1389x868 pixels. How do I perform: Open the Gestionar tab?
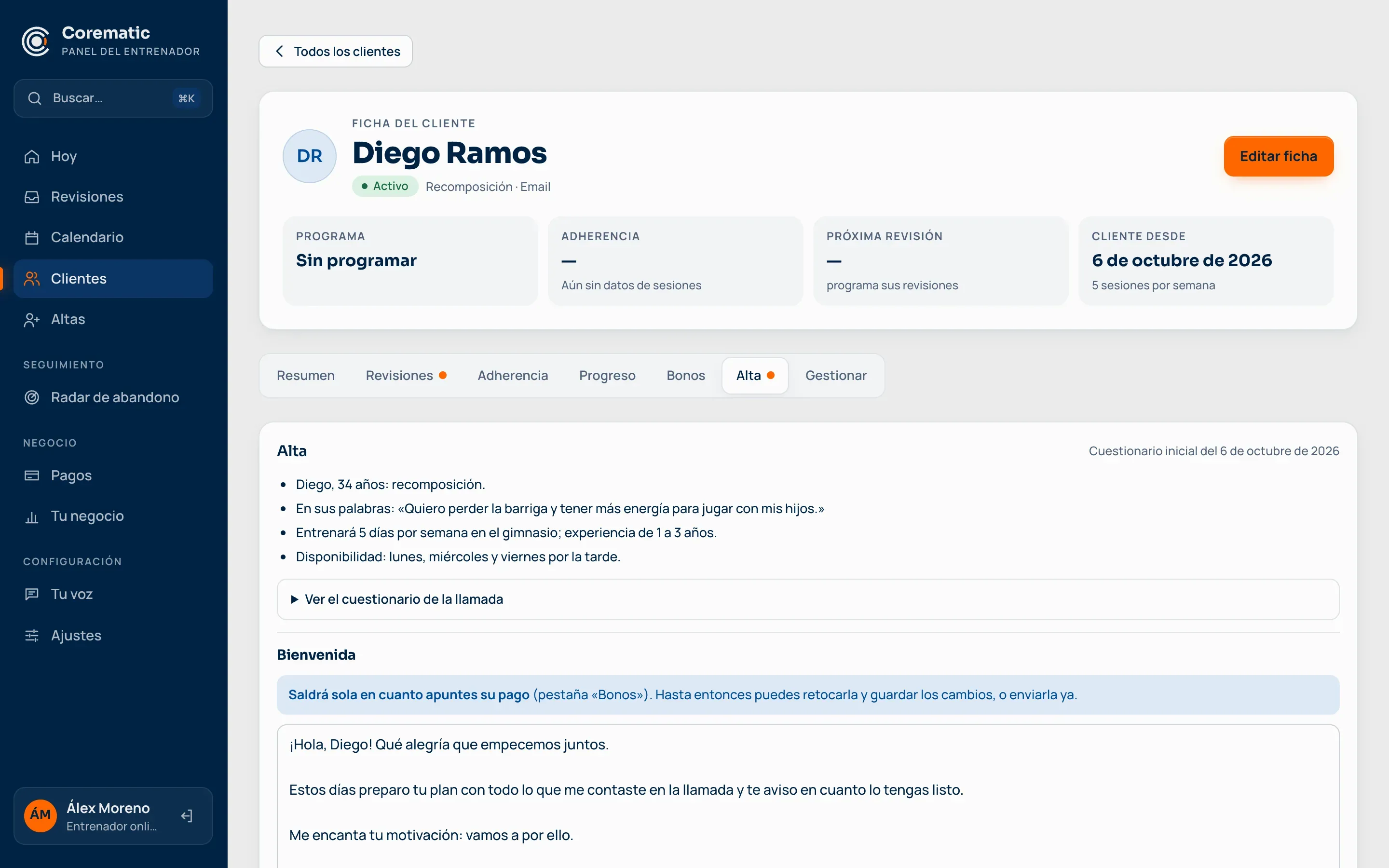pos(836,376)
